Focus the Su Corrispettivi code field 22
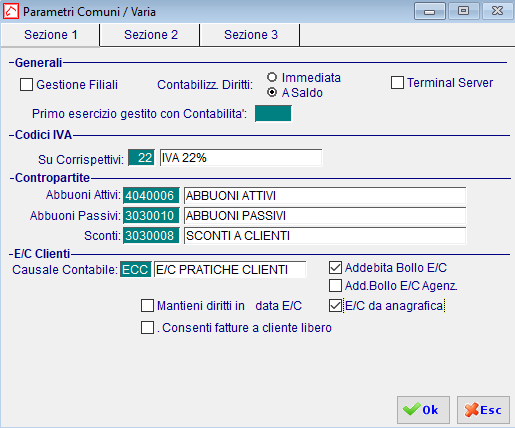The image size is (515, 428). point(141,157)
